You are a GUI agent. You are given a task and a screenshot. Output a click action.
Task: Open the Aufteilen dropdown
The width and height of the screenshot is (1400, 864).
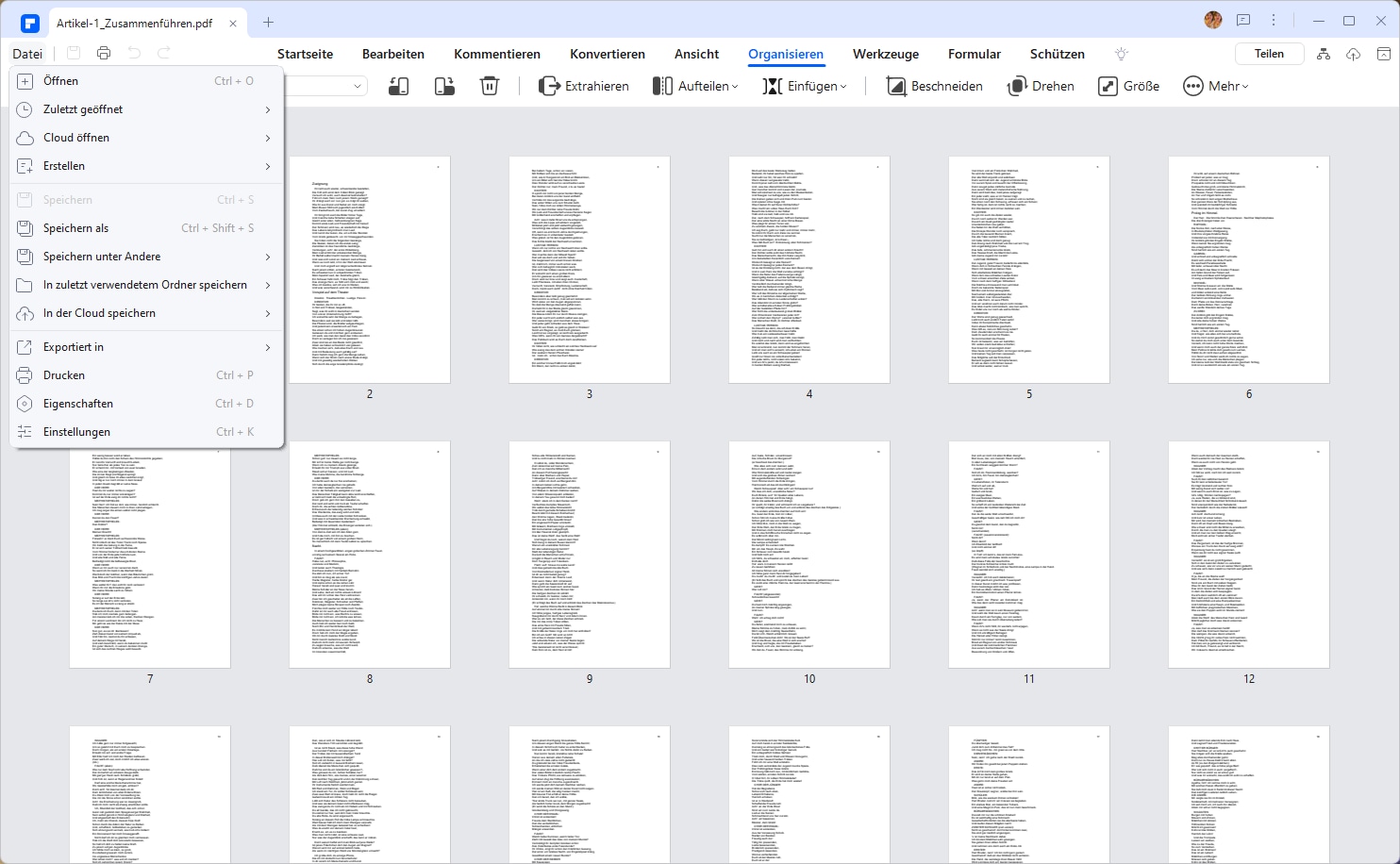[x=695, y=86]
